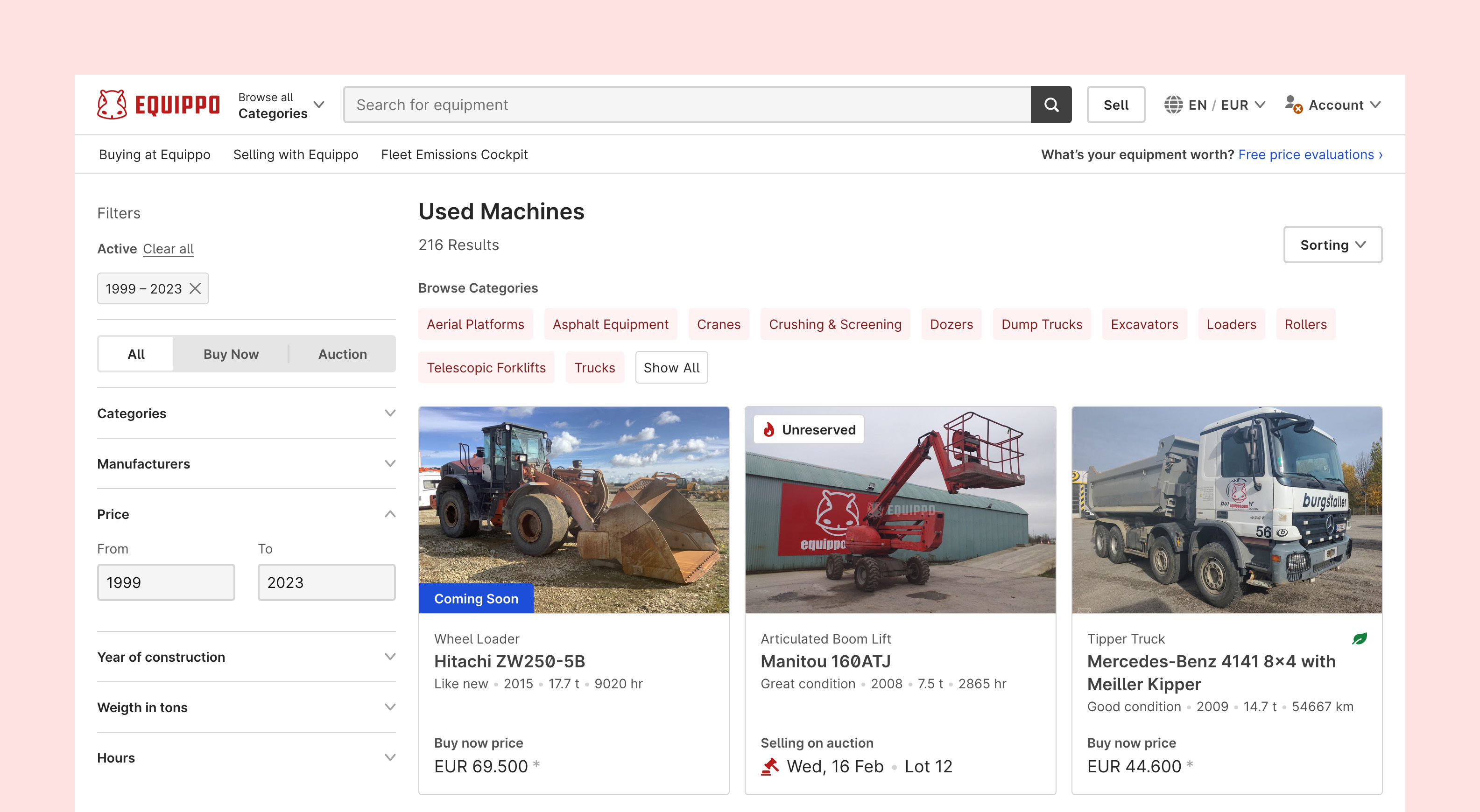1480x812 pixels.
Task: Click the Coming Soon badge
Action: pos(476,598)
